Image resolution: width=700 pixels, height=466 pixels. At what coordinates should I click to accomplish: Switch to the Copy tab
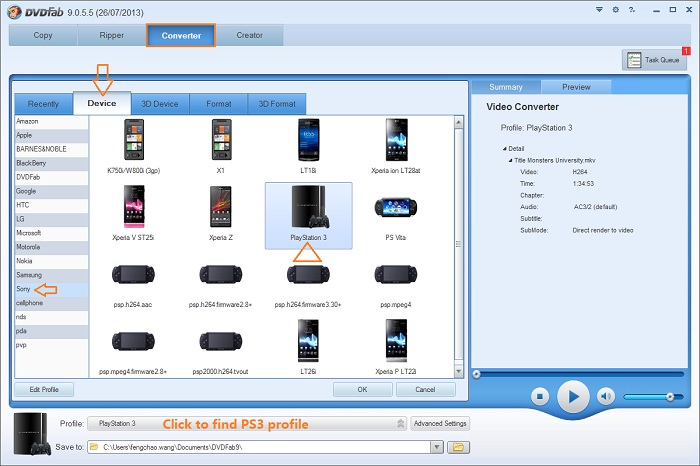click(43, 35)
